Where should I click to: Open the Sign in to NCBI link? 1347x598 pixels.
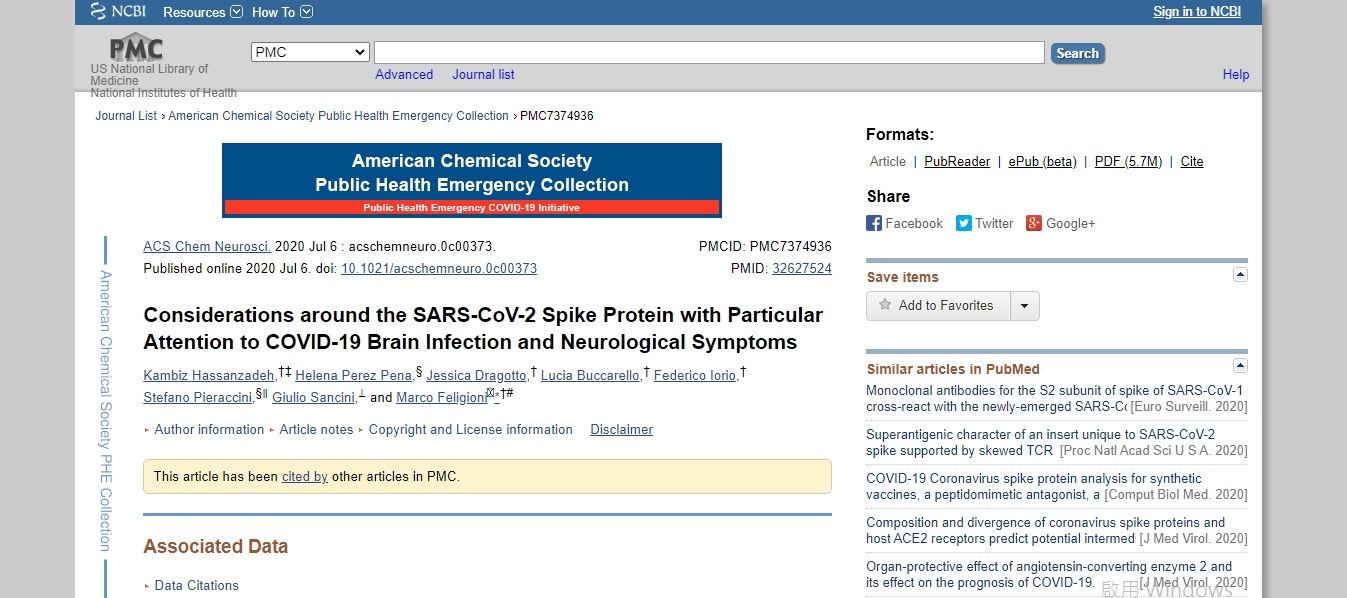tap(1197, 12)
